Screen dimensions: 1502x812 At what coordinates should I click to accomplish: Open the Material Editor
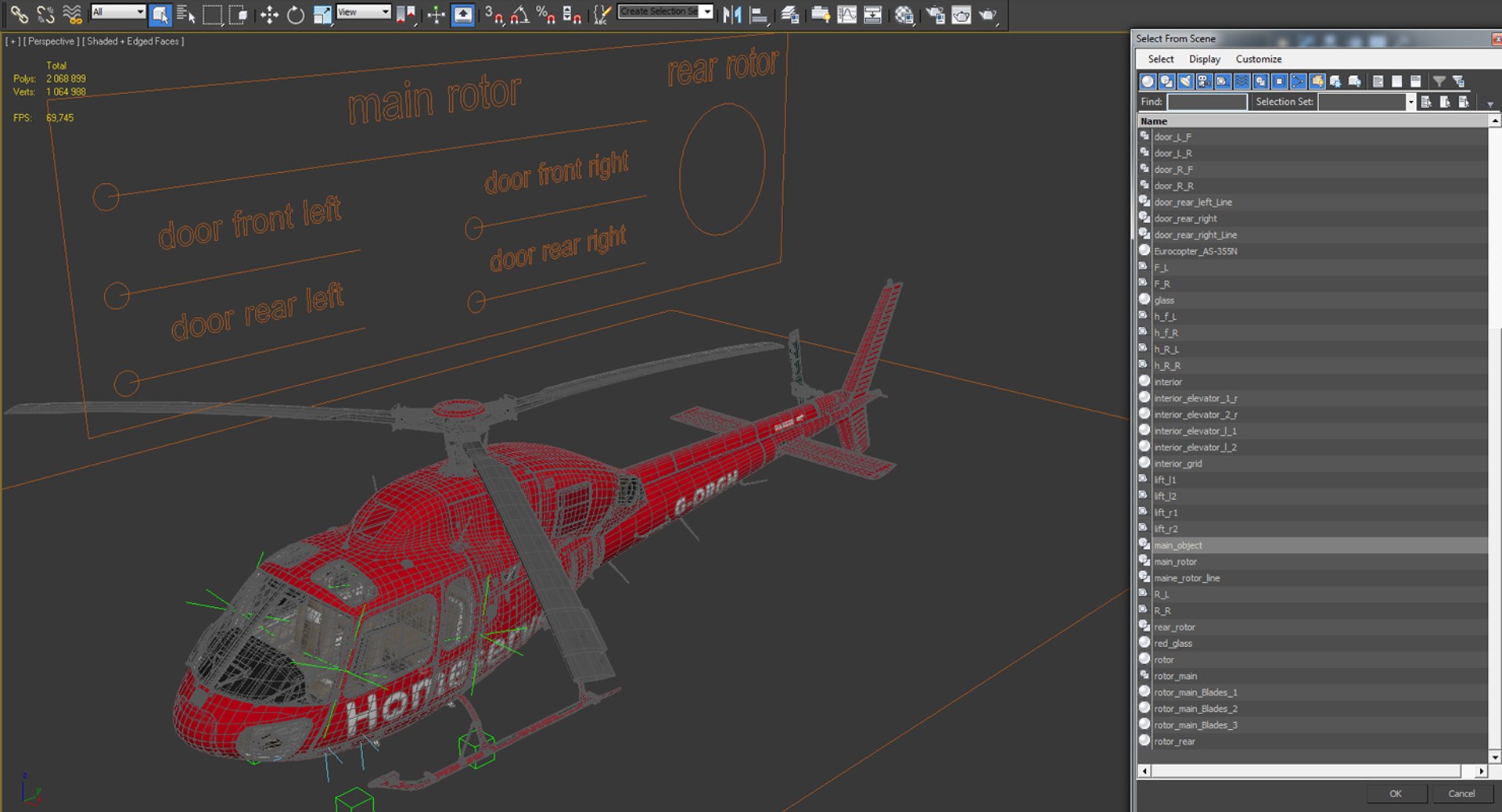(x=904, y=14)
